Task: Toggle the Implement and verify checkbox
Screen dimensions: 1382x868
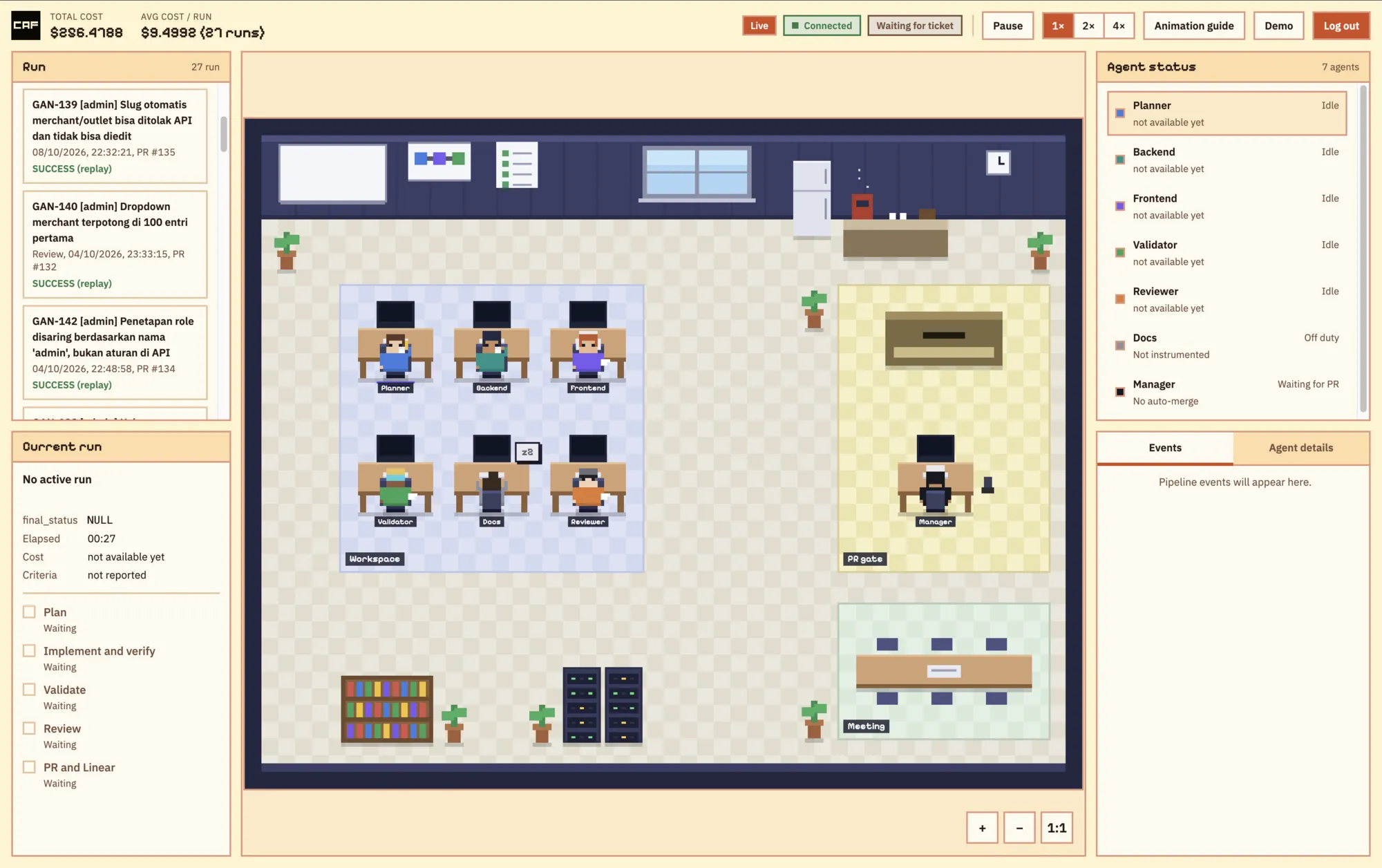Action: [x=29, y=651]
